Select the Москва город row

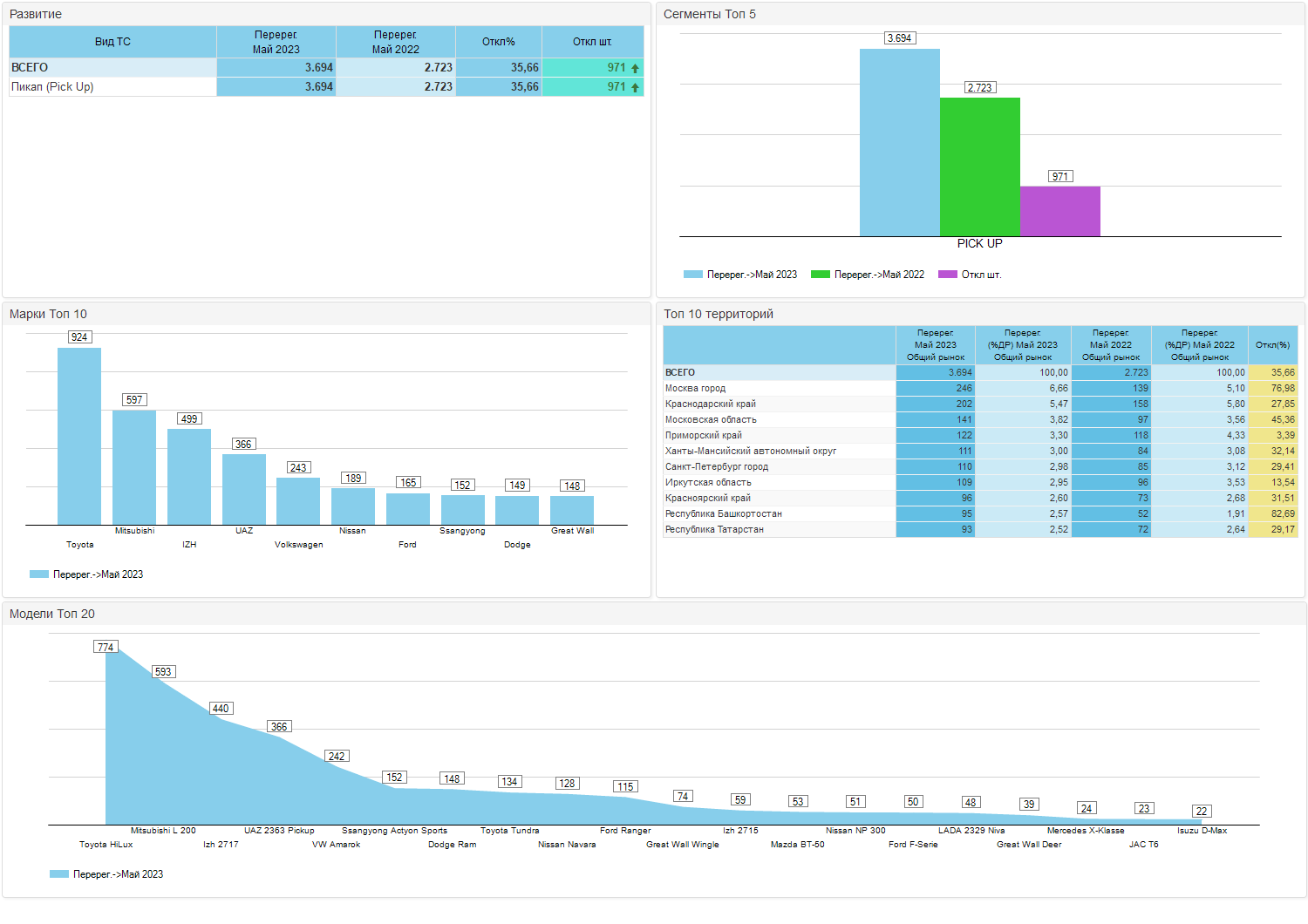(980, 389)
